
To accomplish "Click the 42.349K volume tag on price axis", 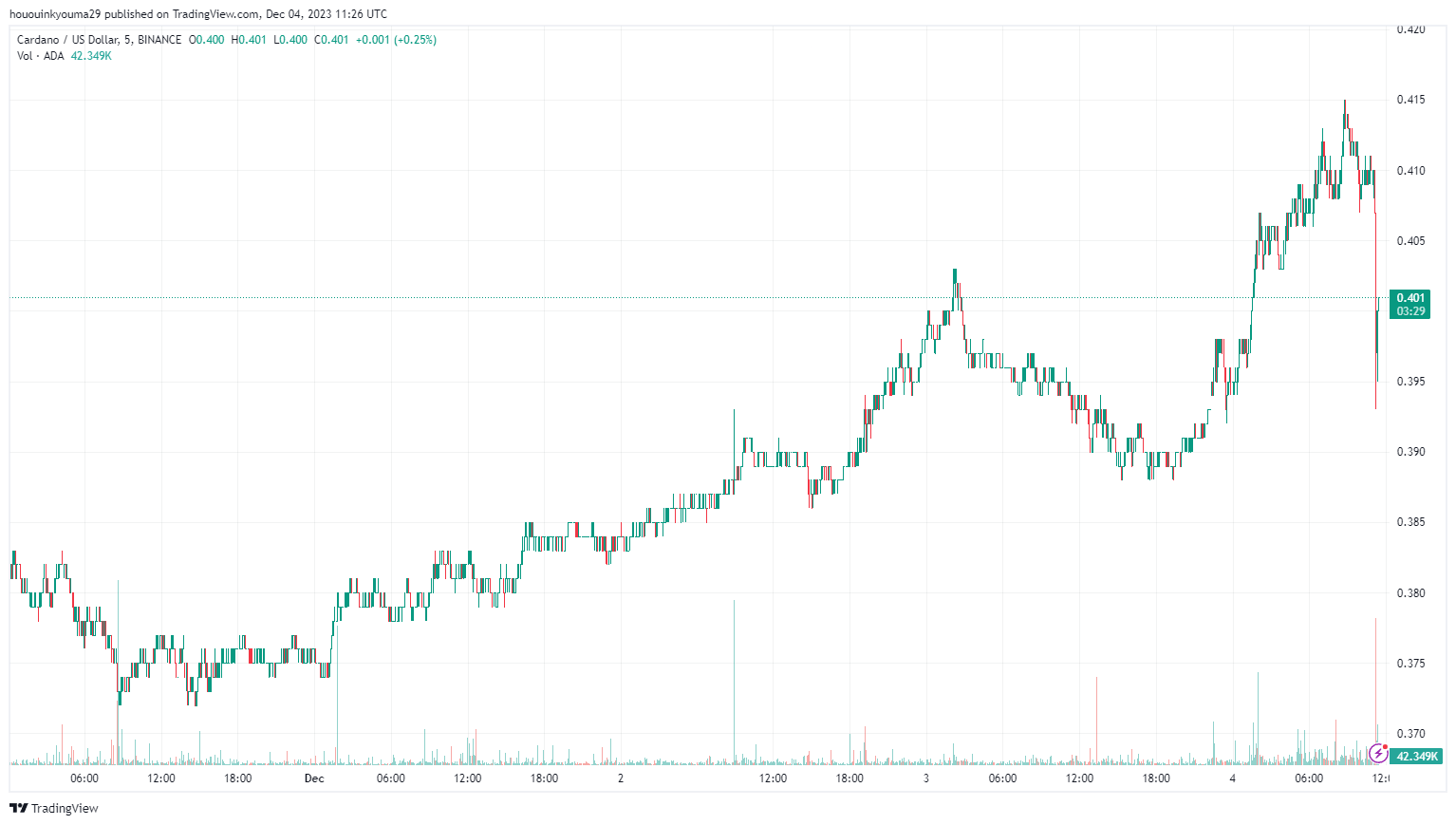I will pos(1416,757).
